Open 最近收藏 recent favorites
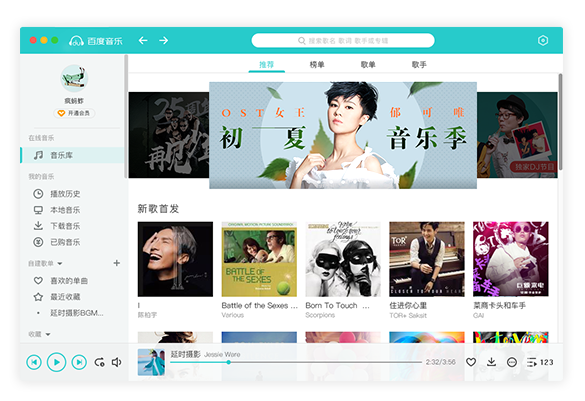The image size is (585, 401). tap(65, 297)
